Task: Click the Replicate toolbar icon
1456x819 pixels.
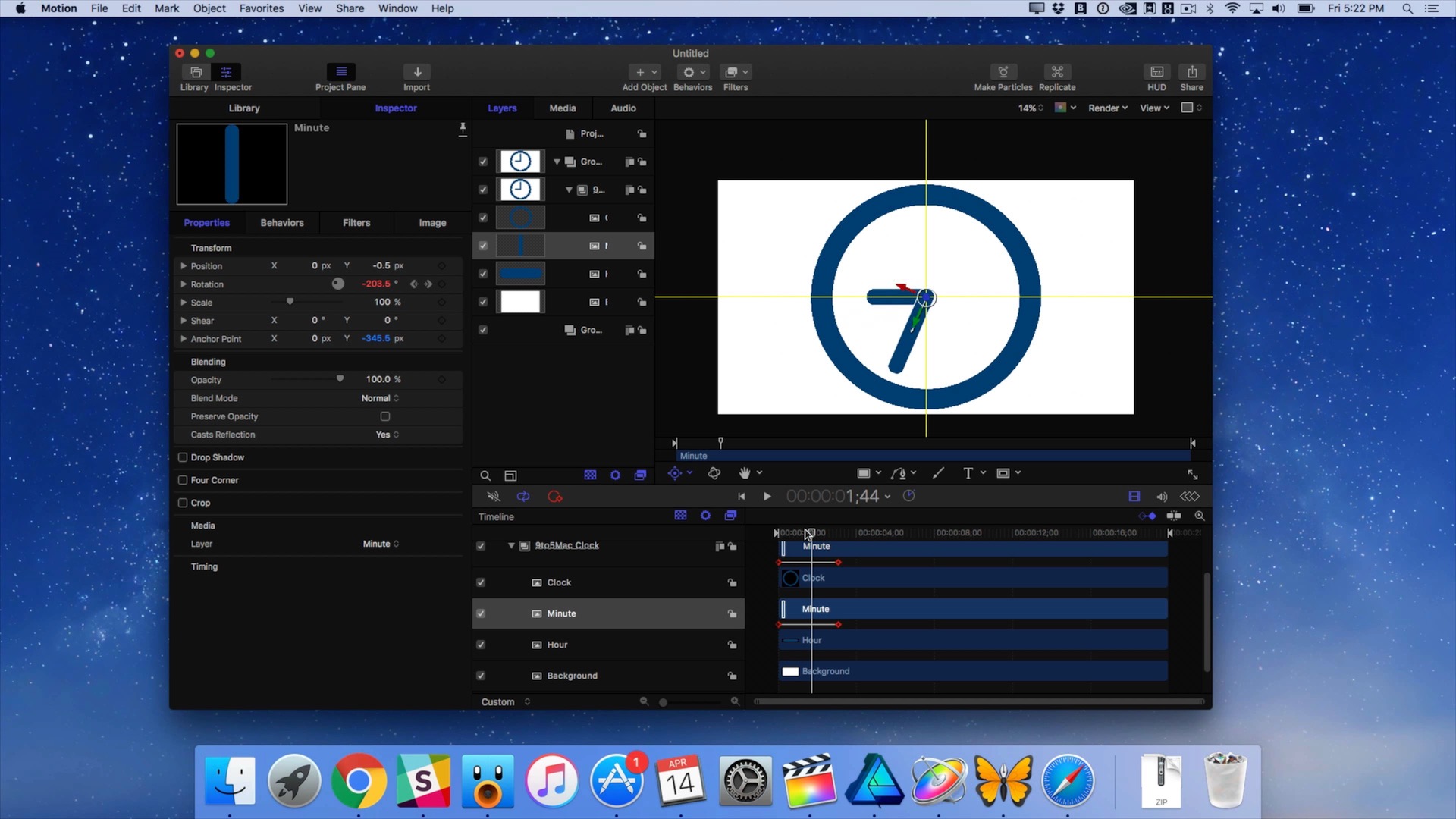Action: tap(1056, 72)
